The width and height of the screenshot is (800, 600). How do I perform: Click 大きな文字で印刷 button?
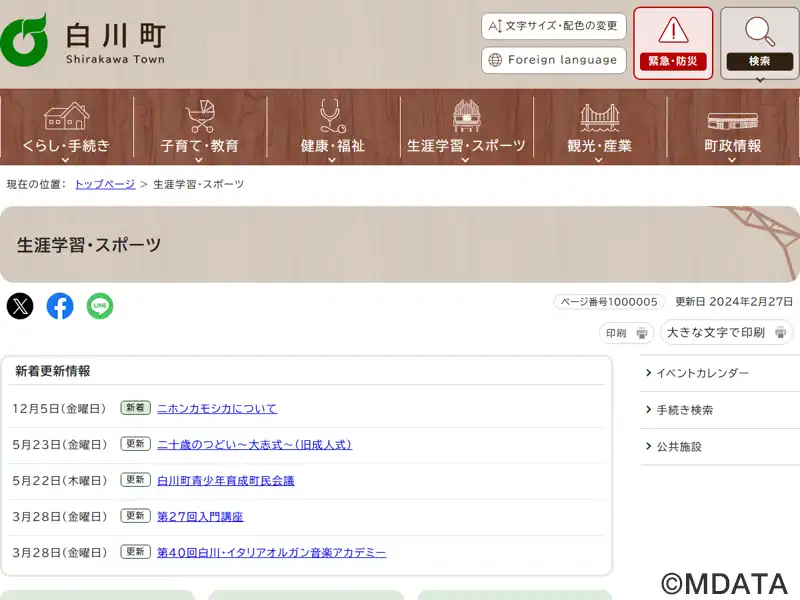point(726,332)
